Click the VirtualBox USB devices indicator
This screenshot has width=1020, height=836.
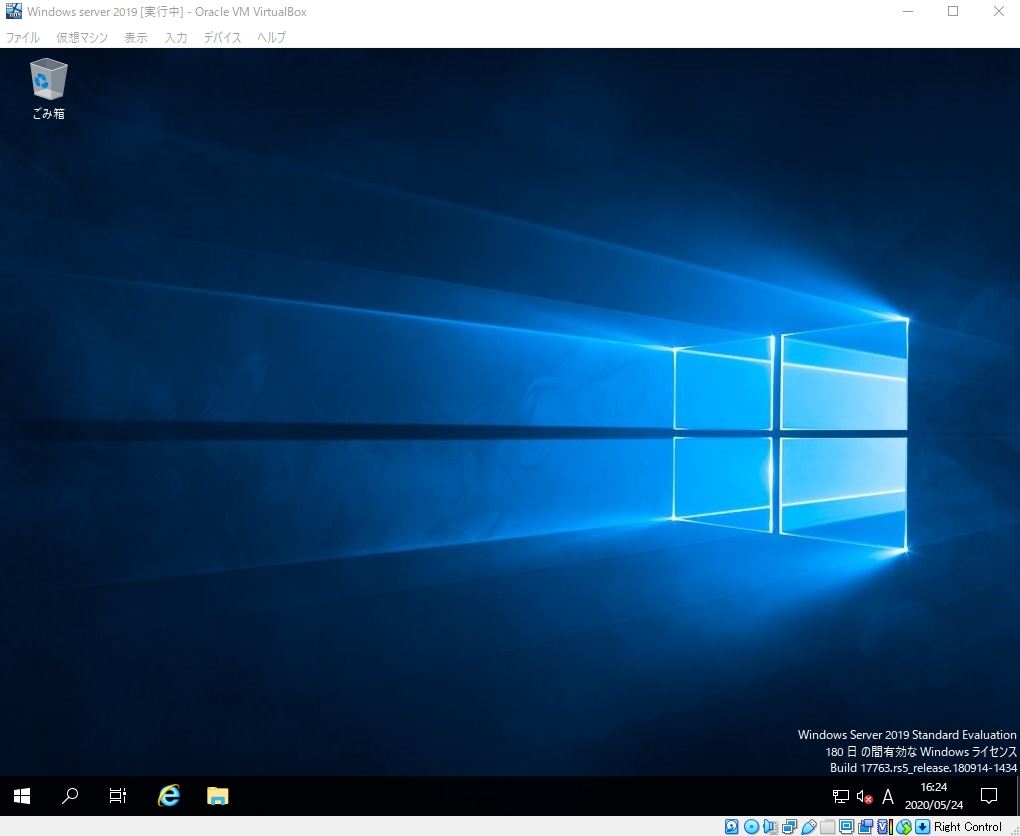(x=809, y=827)
